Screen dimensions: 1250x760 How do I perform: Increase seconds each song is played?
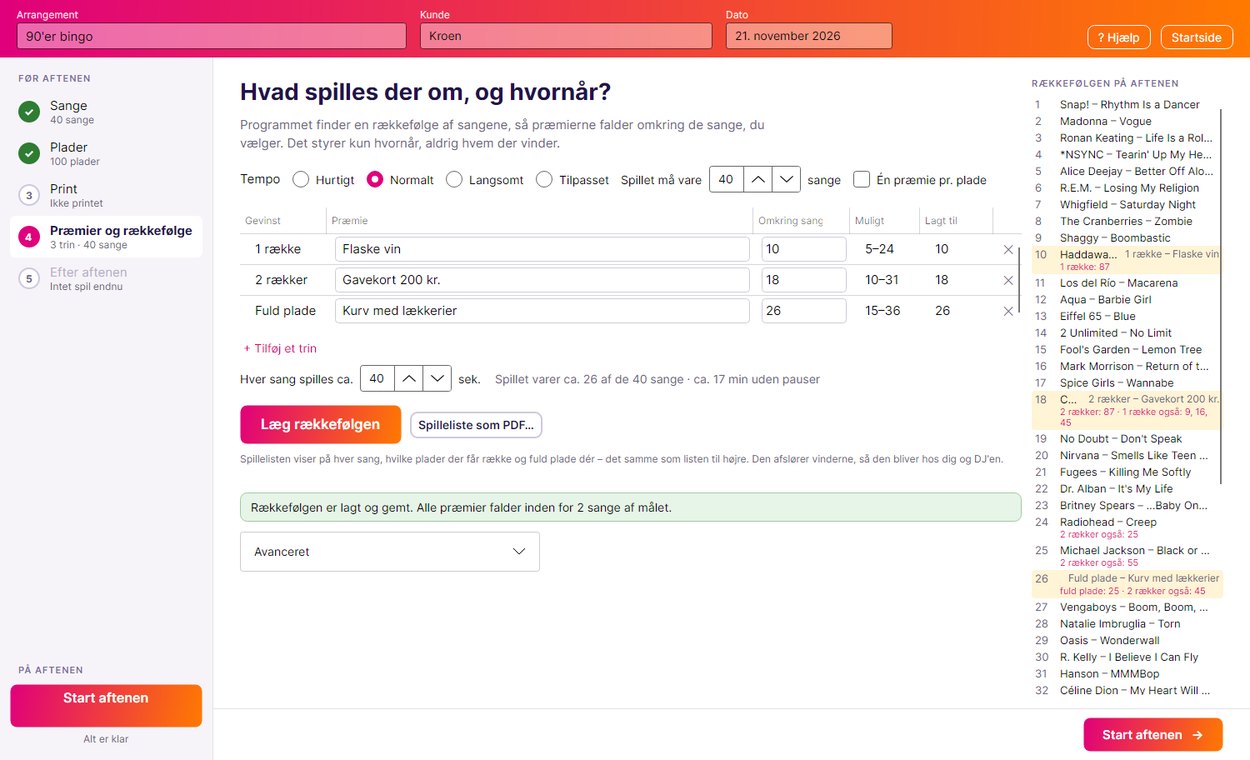[409, 379]
